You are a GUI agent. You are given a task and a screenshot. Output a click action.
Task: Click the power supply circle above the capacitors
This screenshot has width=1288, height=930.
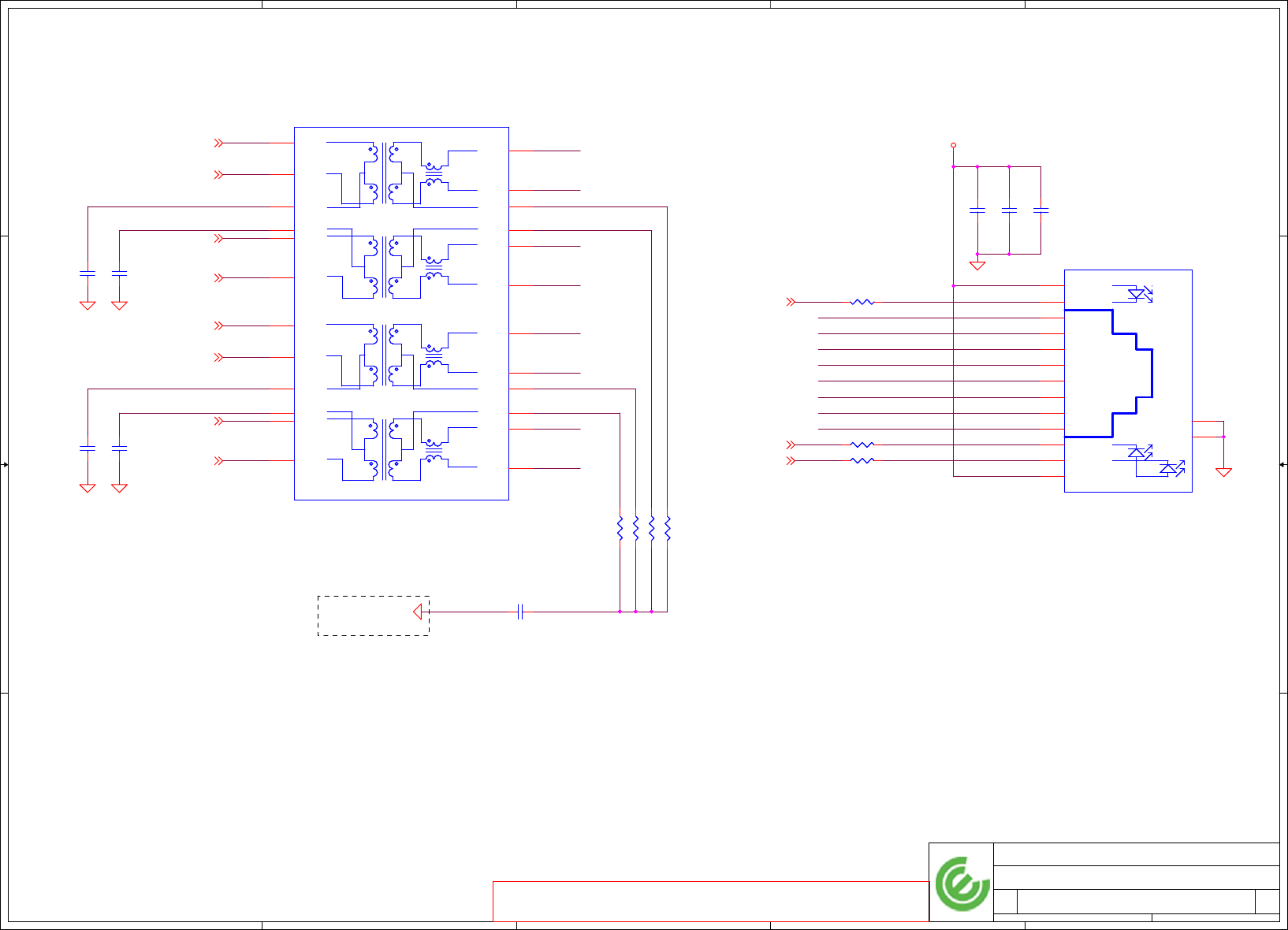click(954, 146)
